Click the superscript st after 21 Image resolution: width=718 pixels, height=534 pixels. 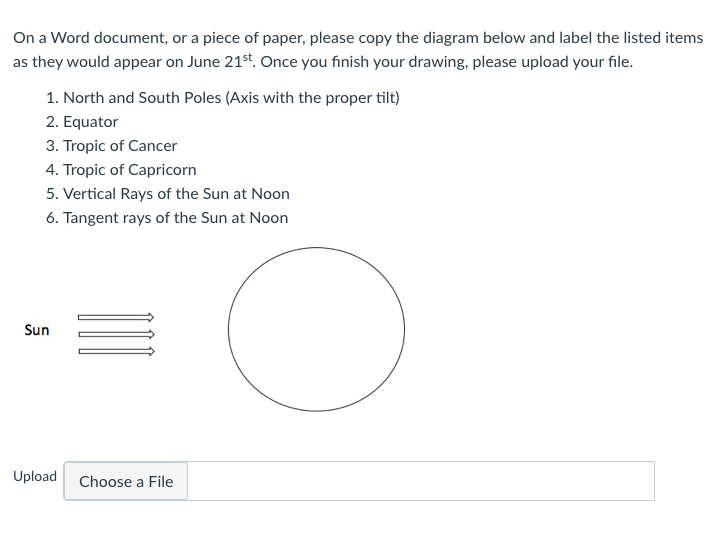247,57
